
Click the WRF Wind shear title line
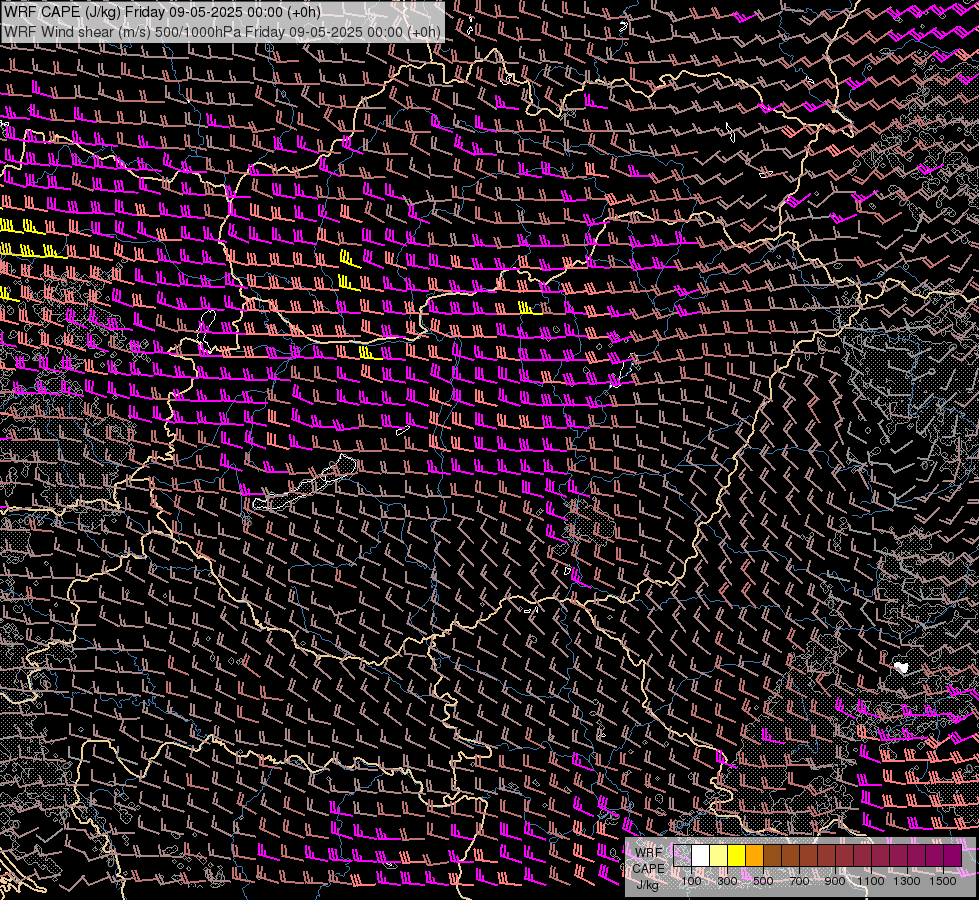(222, 31)
